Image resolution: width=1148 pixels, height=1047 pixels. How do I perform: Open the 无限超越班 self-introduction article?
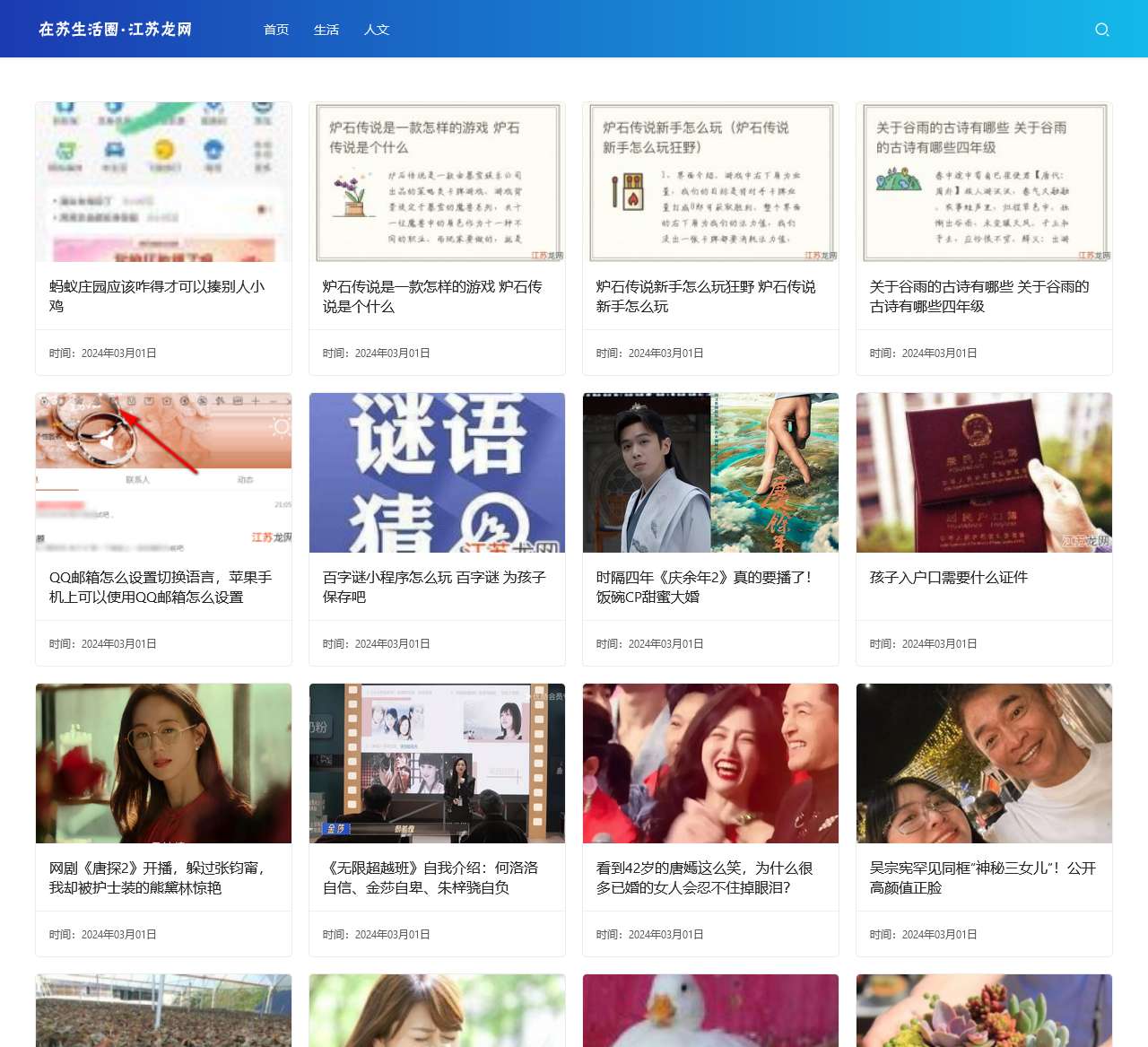(x=431, y=878)
